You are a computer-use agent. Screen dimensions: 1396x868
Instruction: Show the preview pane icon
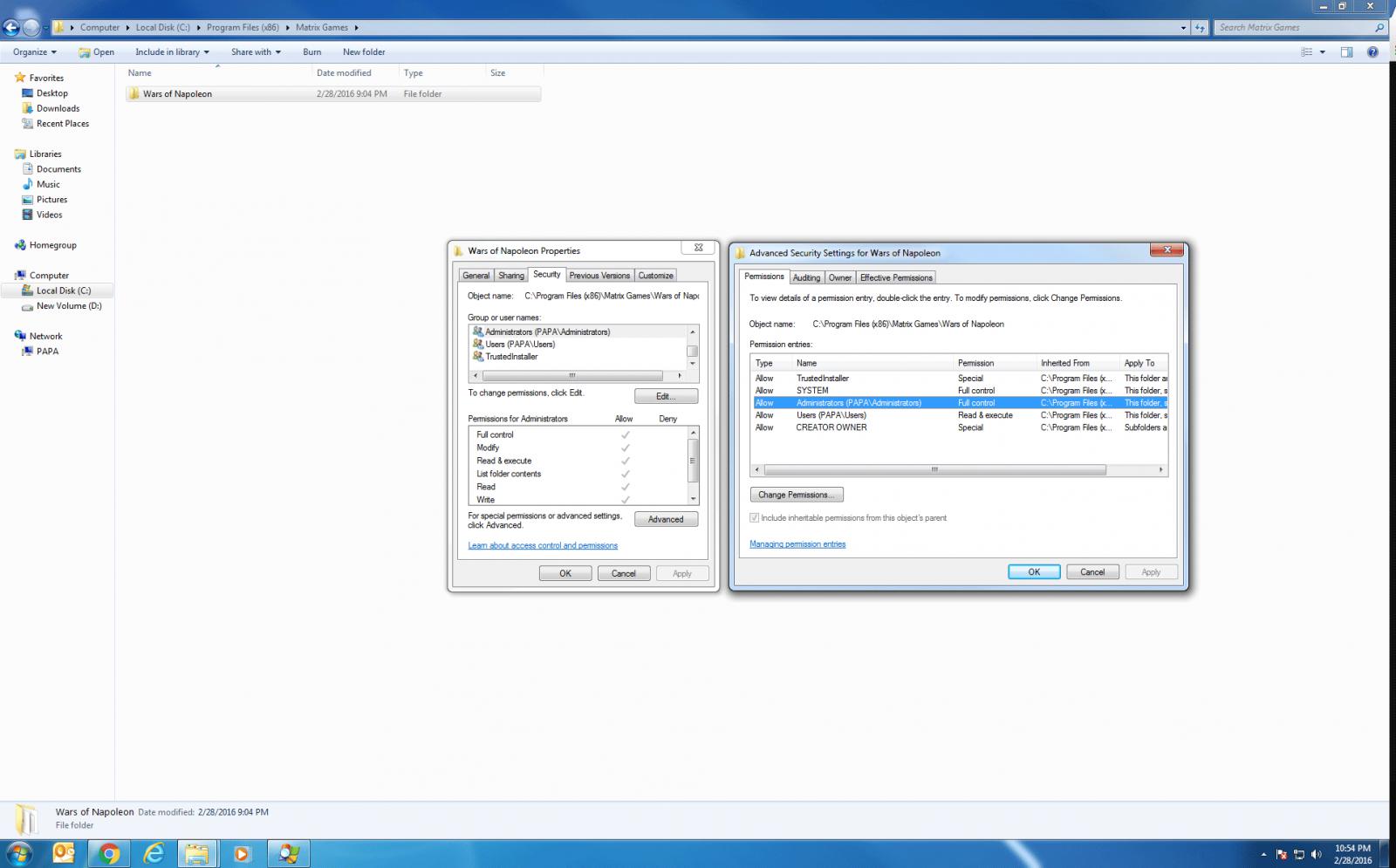[x=1346, y=52]
